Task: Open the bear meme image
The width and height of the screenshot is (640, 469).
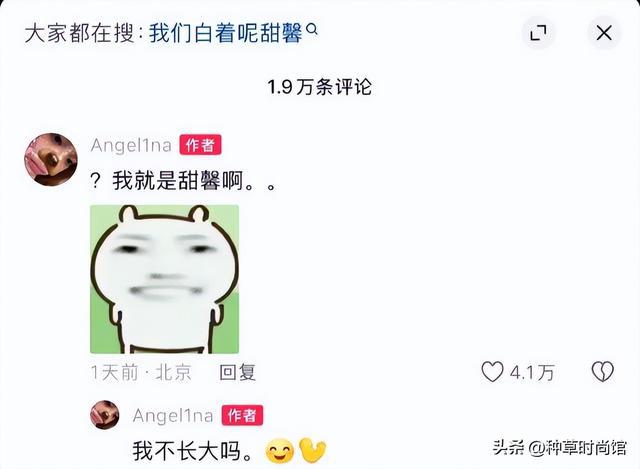Action: pos(164,279)
